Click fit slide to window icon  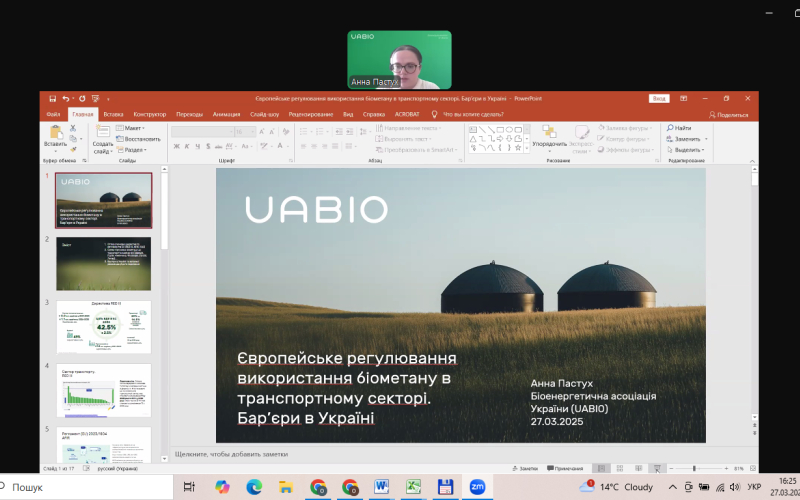point(753,468)
